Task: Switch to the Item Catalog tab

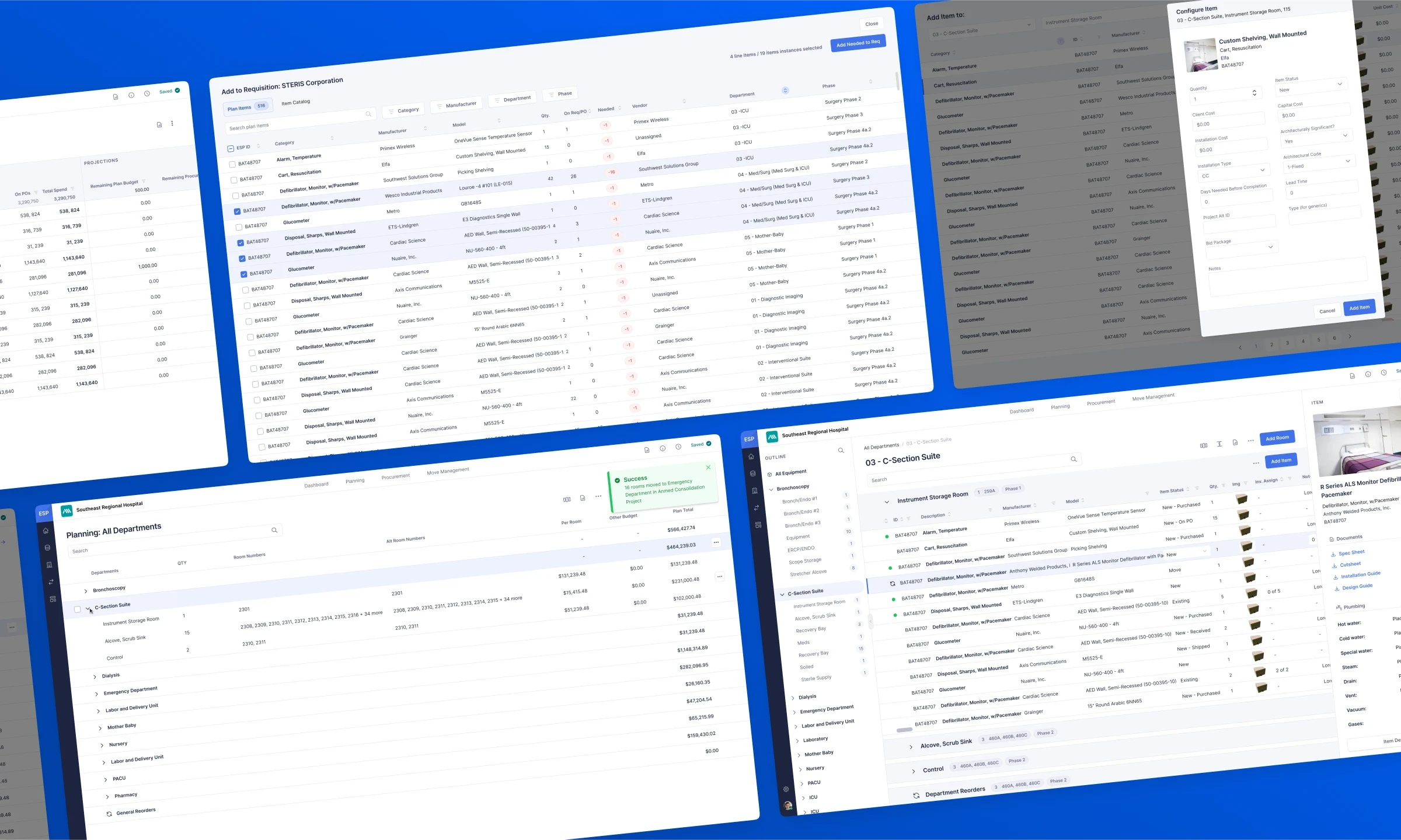Action: coord(295,103)
